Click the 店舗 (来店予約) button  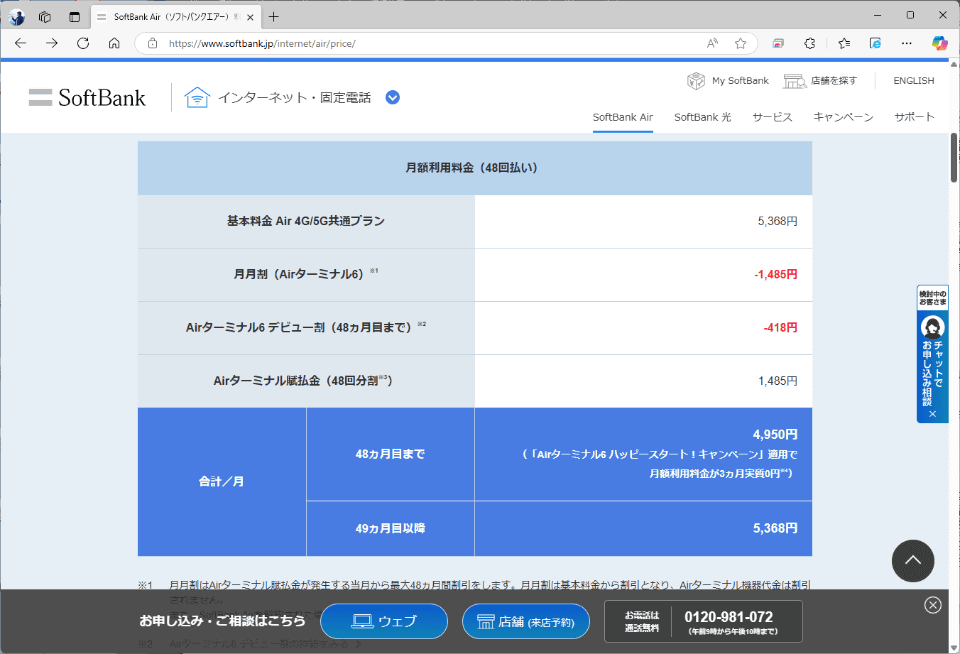coord(526,622)
